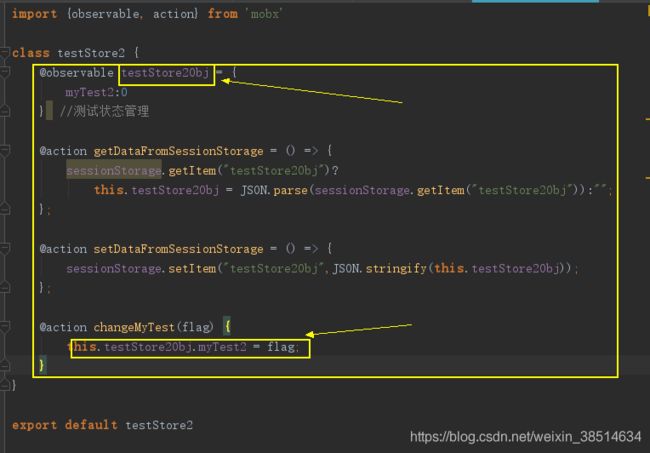Click fold end marker beside Chinese comment line
Screen dimensions: 650x453
tap(5, 111)
